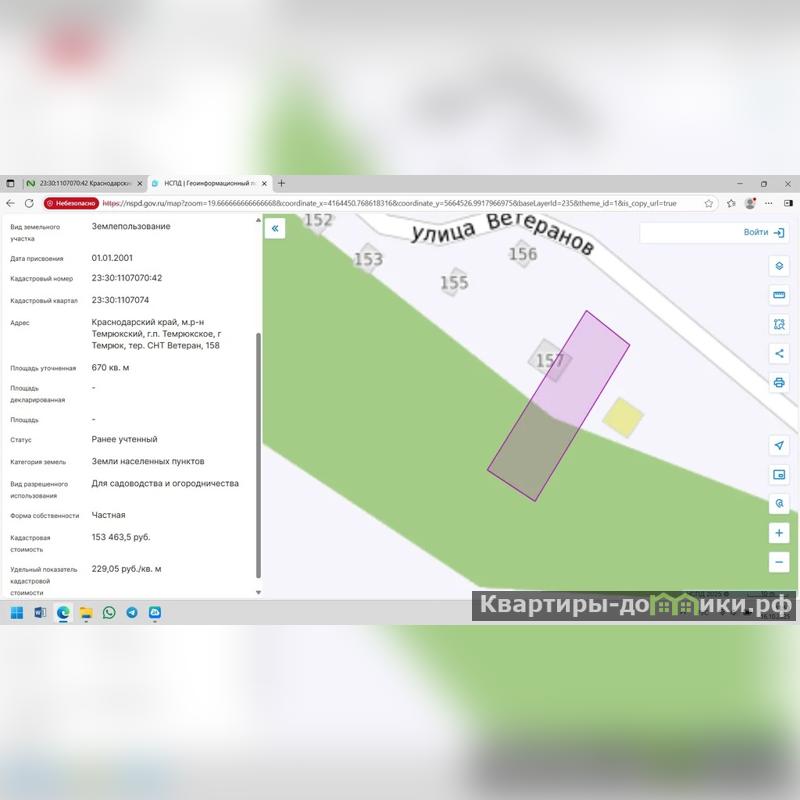
Task: Open the mini-map overview button
Action: tap(779, 474)
